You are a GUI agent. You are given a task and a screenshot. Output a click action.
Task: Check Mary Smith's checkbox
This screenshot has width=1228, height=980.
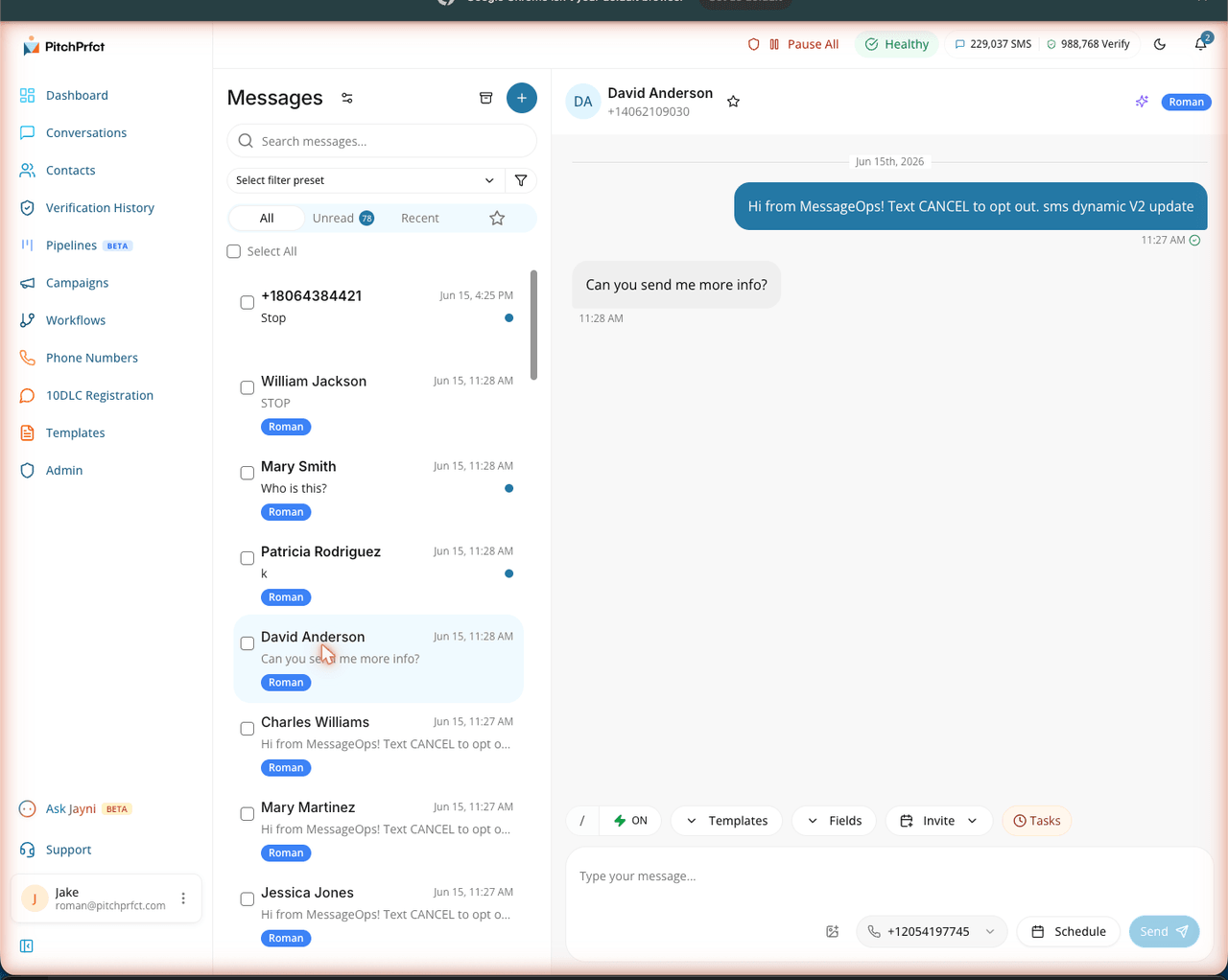[x=247, y=473]
